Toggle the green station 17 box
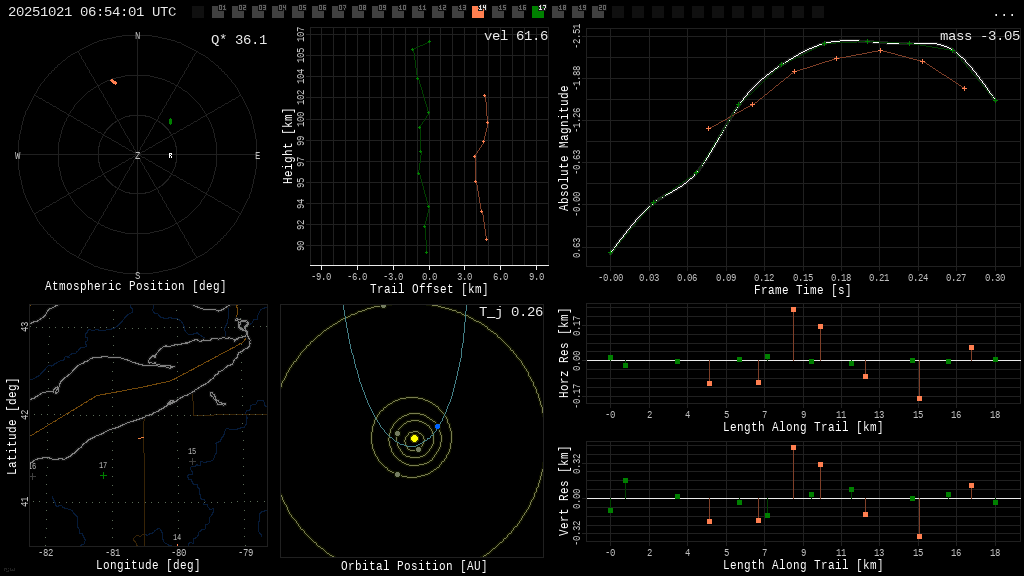The width and height of the screenshot is (1024, 576). click(538, 12)
